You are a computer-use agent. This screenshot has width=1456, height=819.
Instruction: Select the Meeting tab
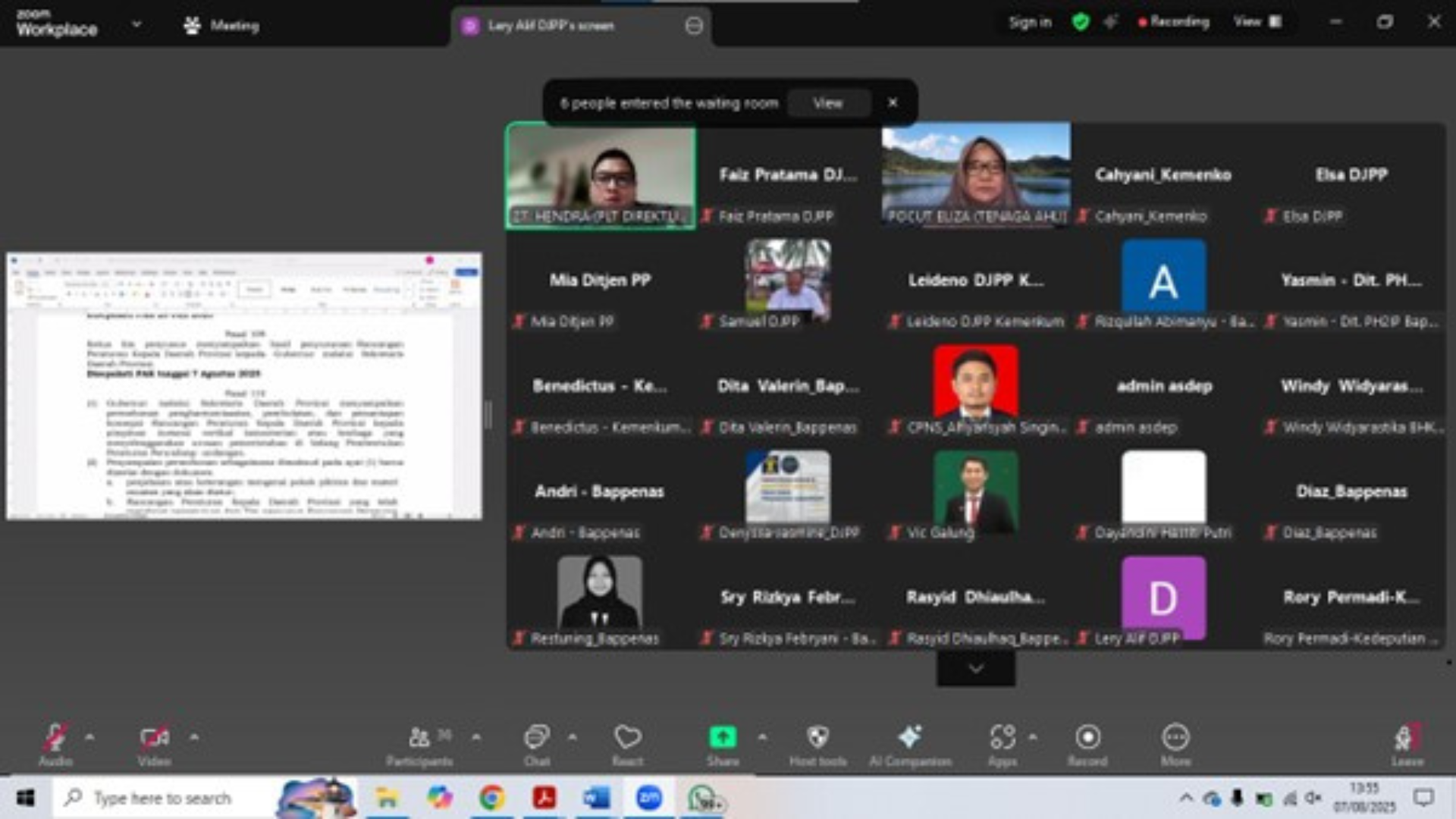pos(221,26)
